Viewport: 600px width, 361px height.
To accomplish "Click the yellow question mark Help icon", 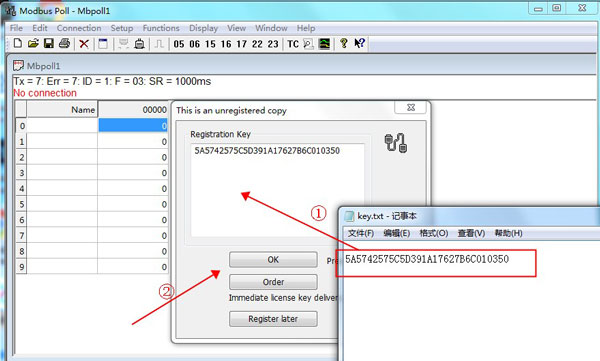I will [x=344, y=43].
